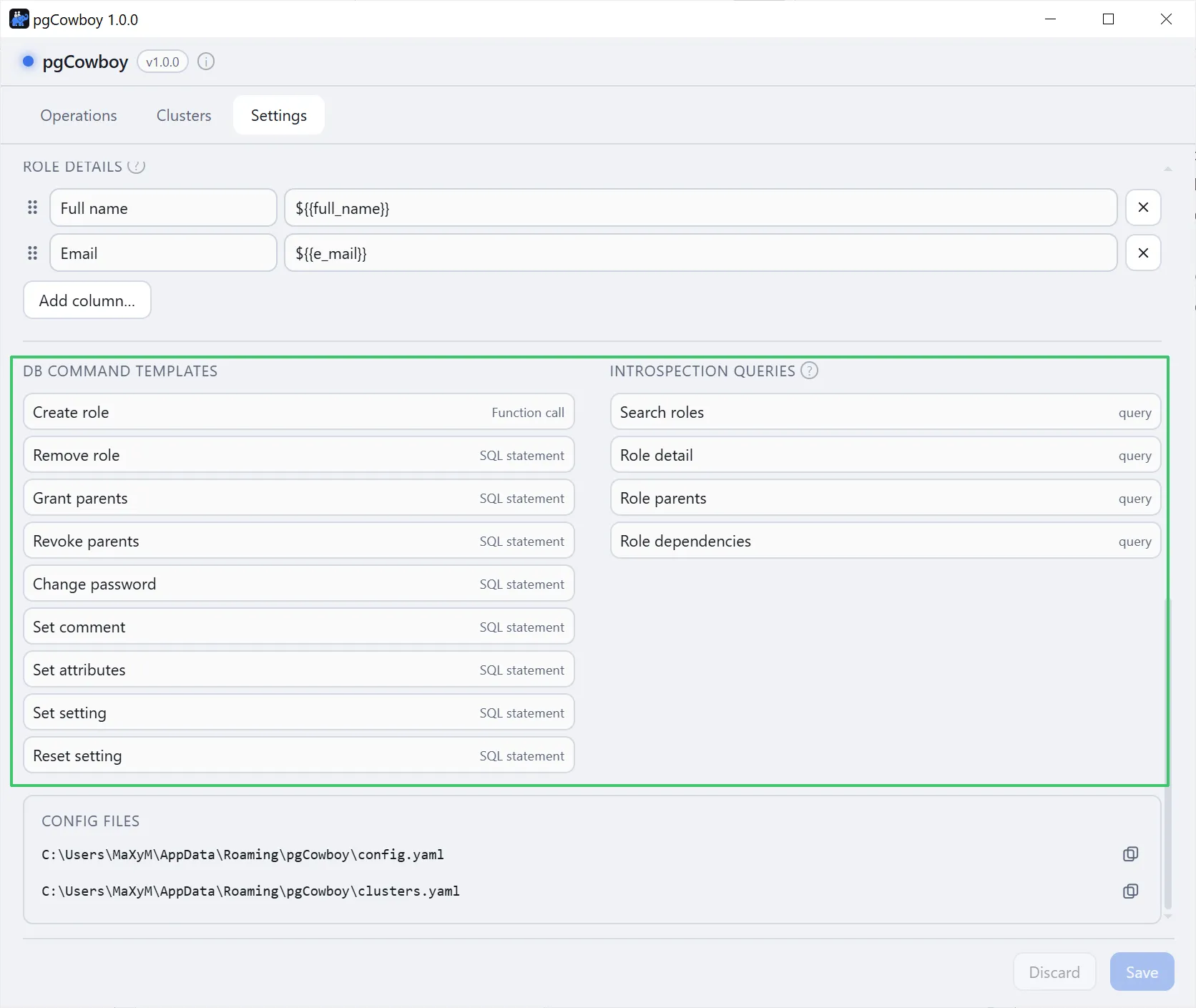
Task: Switch to the Operations tab
Action: click(x=79, y=115)
